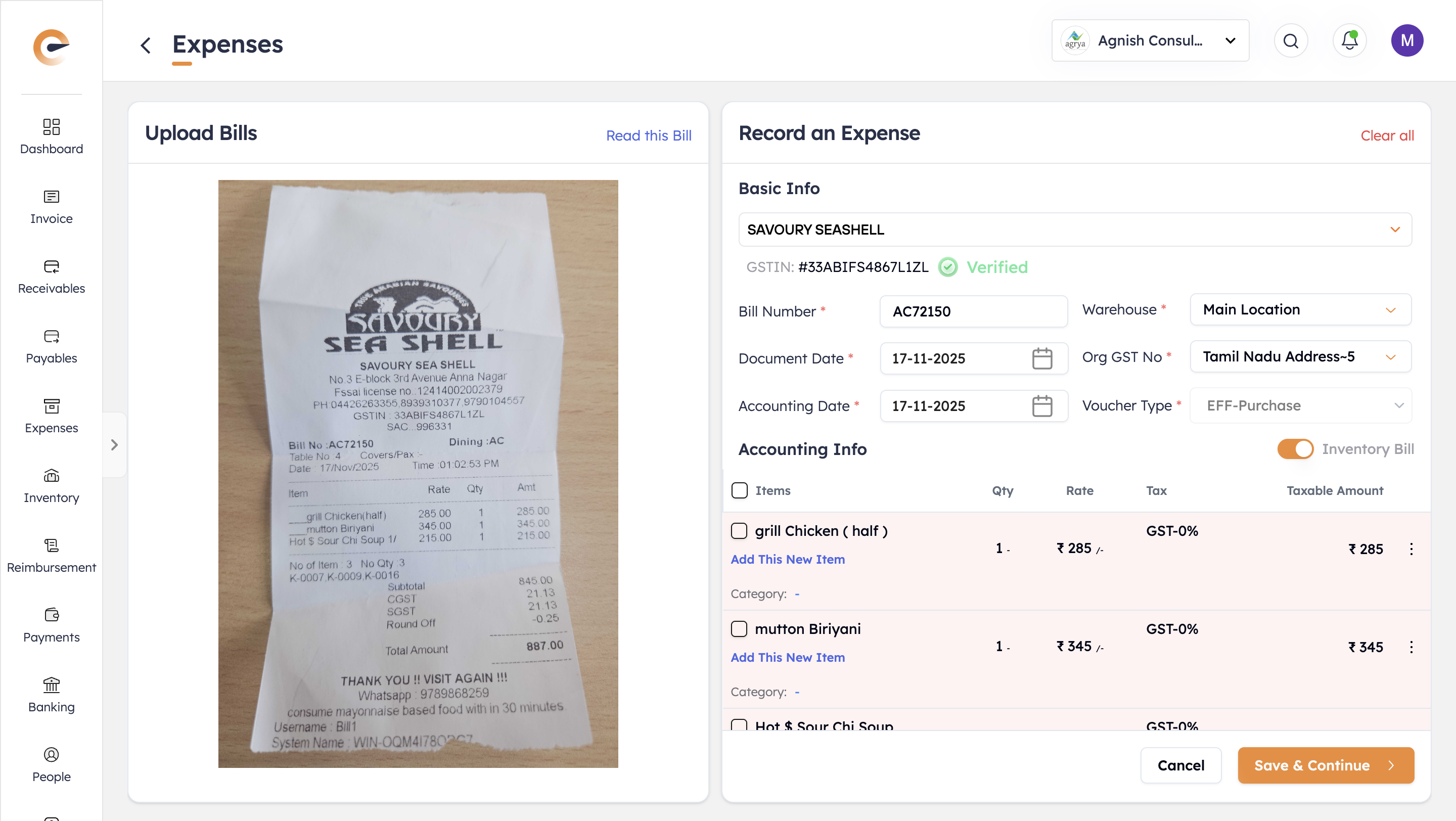
Task: Click the user avatar M icon
Action: pos(1406,40)
